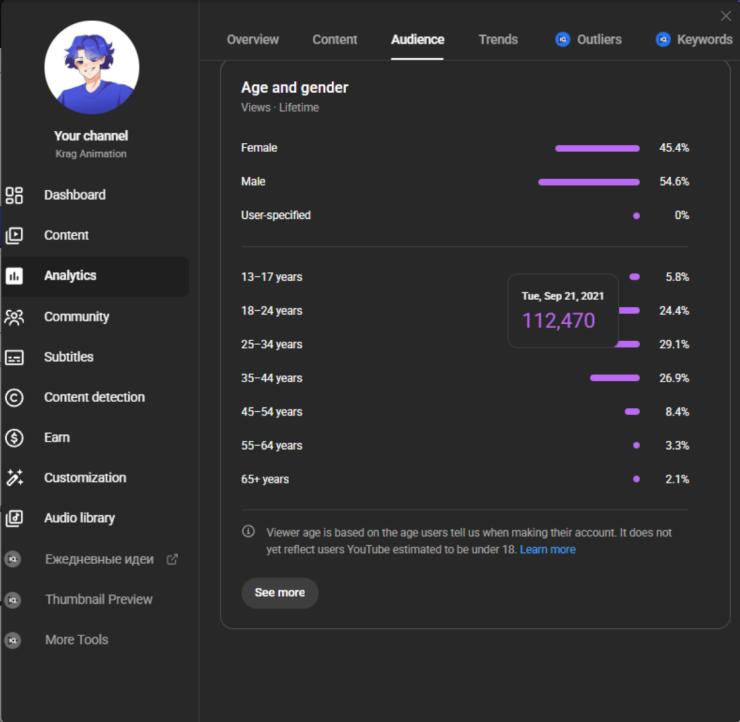740x722 pixels.
Task: Go to the Keywords tab
Action: coord(694,40)
